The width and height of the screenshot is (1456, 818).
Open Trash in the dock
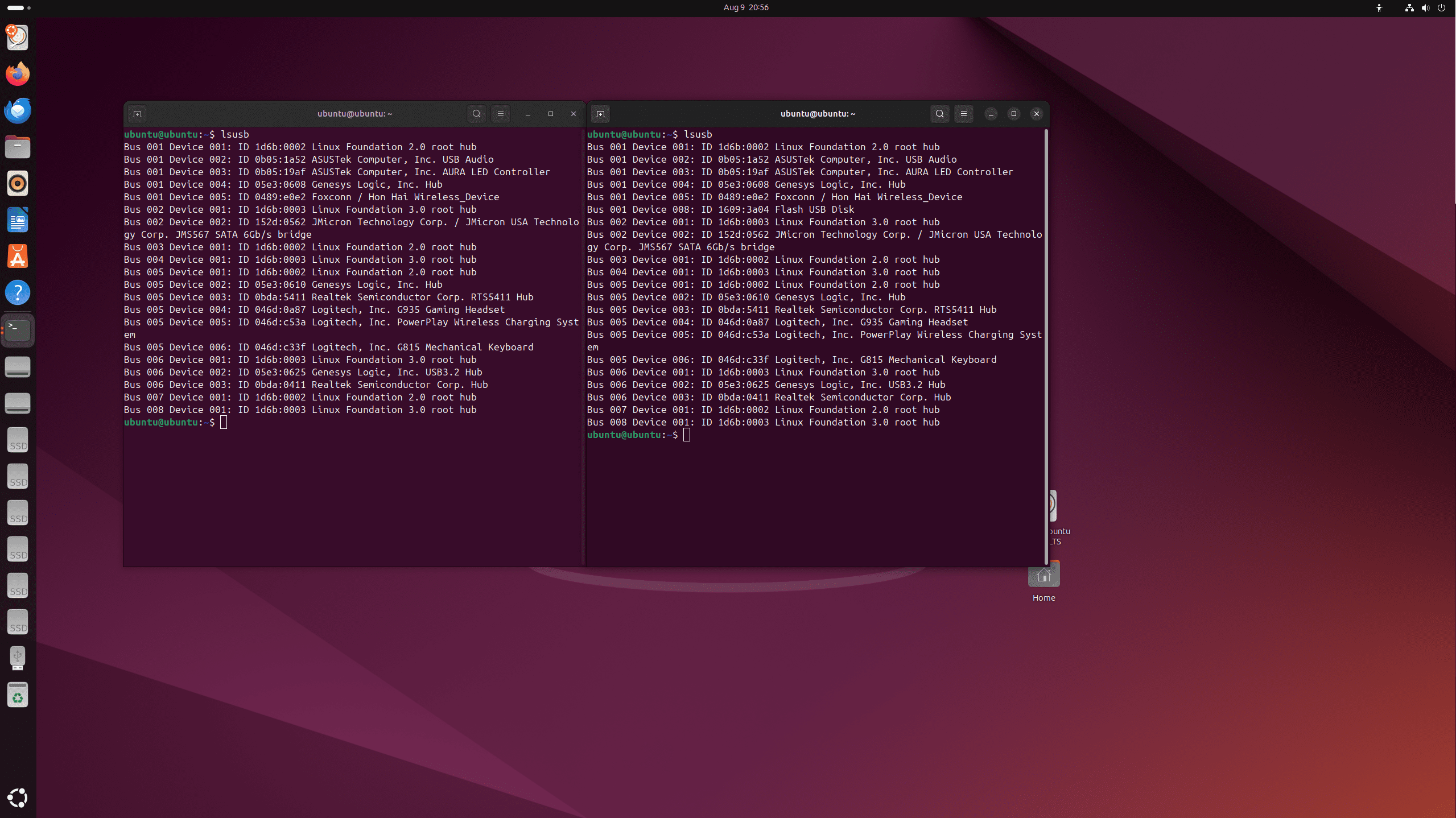pos(18,695)
